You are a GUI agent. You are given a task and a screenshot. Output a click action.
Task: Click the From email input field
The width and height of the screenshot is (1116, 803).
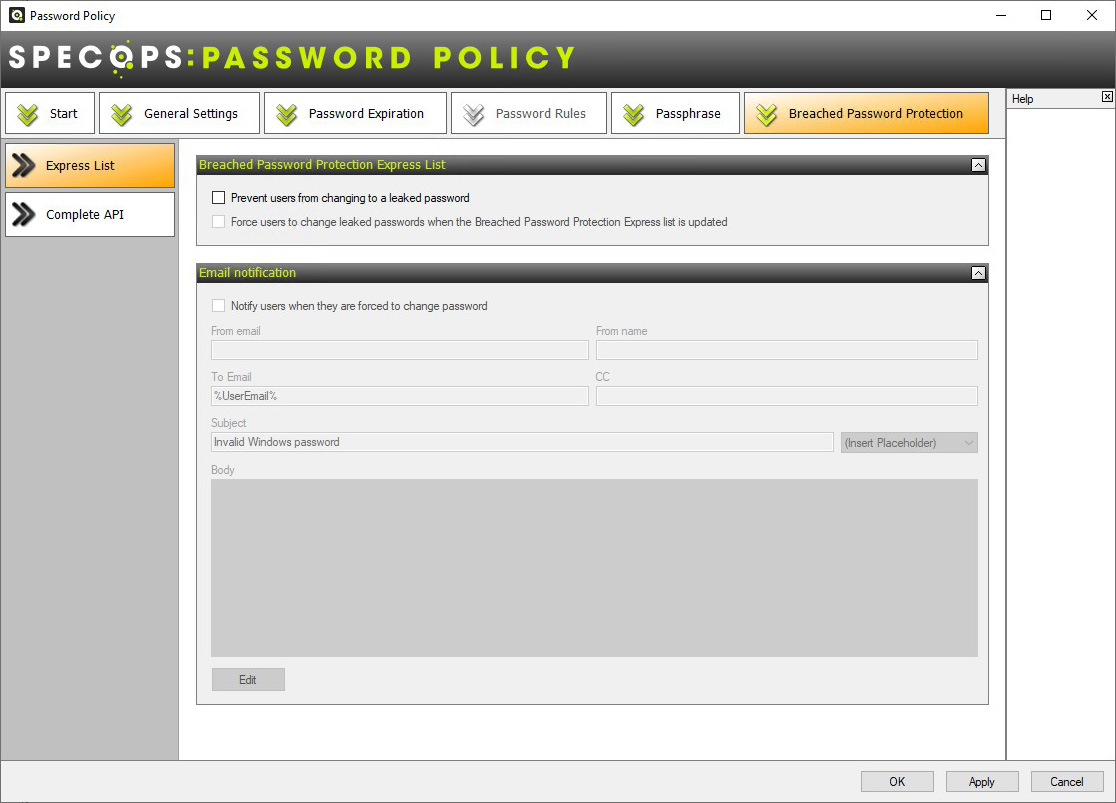[x=399, y=350]
